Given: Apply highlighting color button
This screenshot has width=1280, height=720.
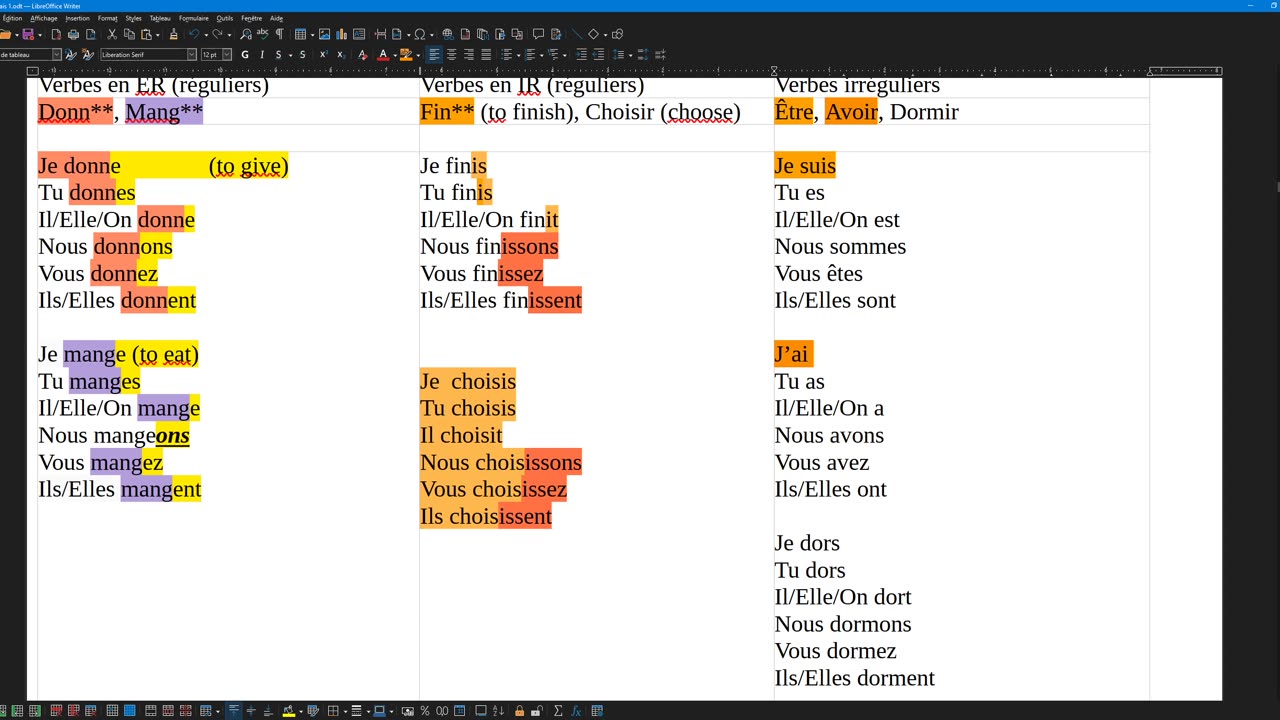Looking at the screenshot, I should tap(405, 54).
